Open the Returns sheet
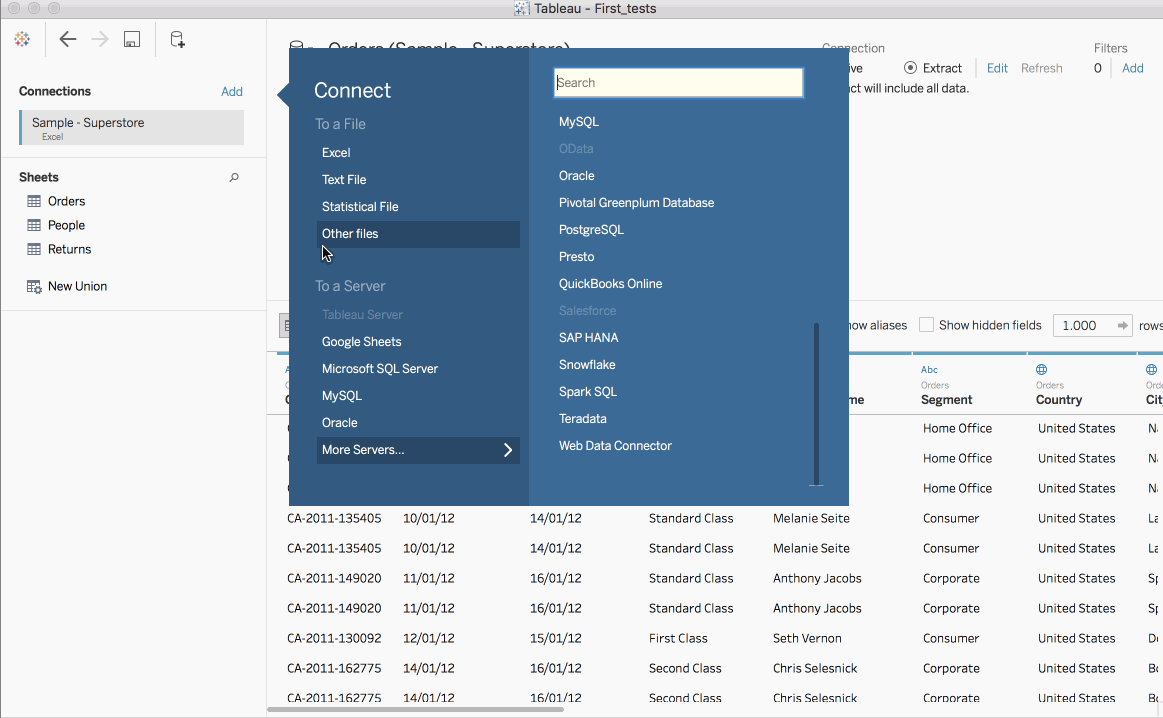This screenshot has height=718, width=1163. (69, 249)
